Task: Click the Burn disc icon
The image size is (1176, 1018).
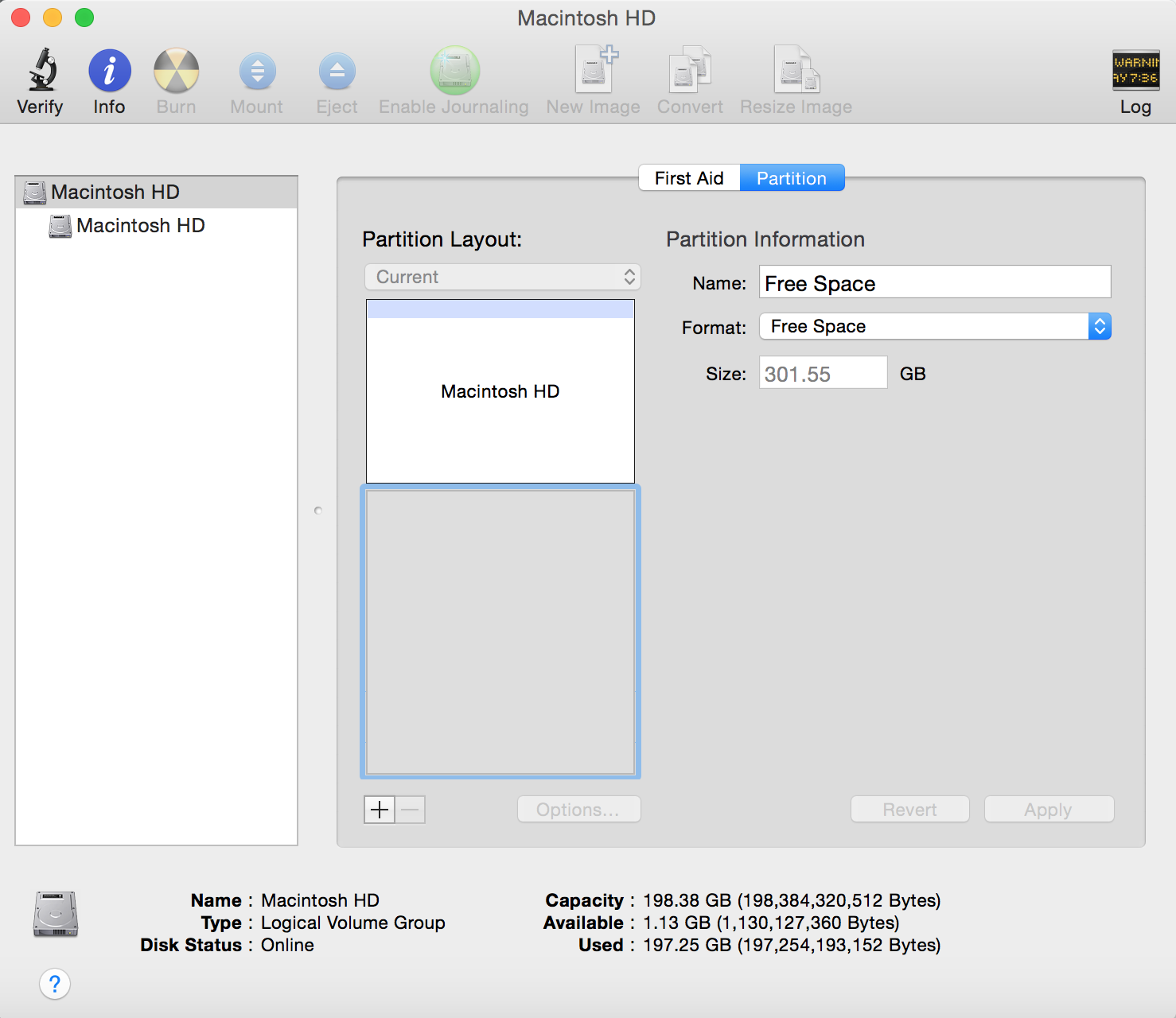Action: [x=176, y=71]
